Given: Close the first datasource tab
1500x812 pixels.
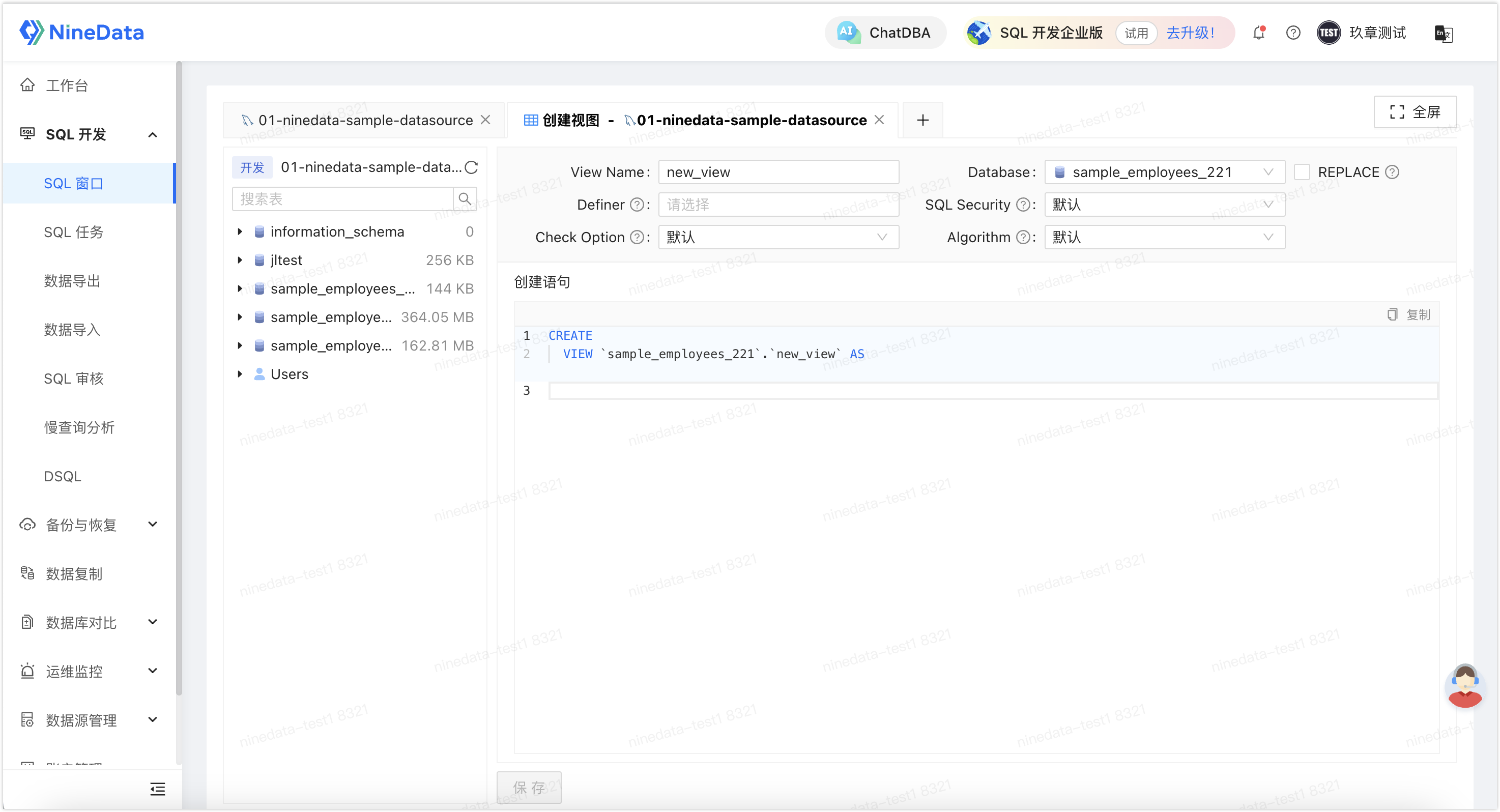Looking at the screenshot, I should tap(485, 120).
